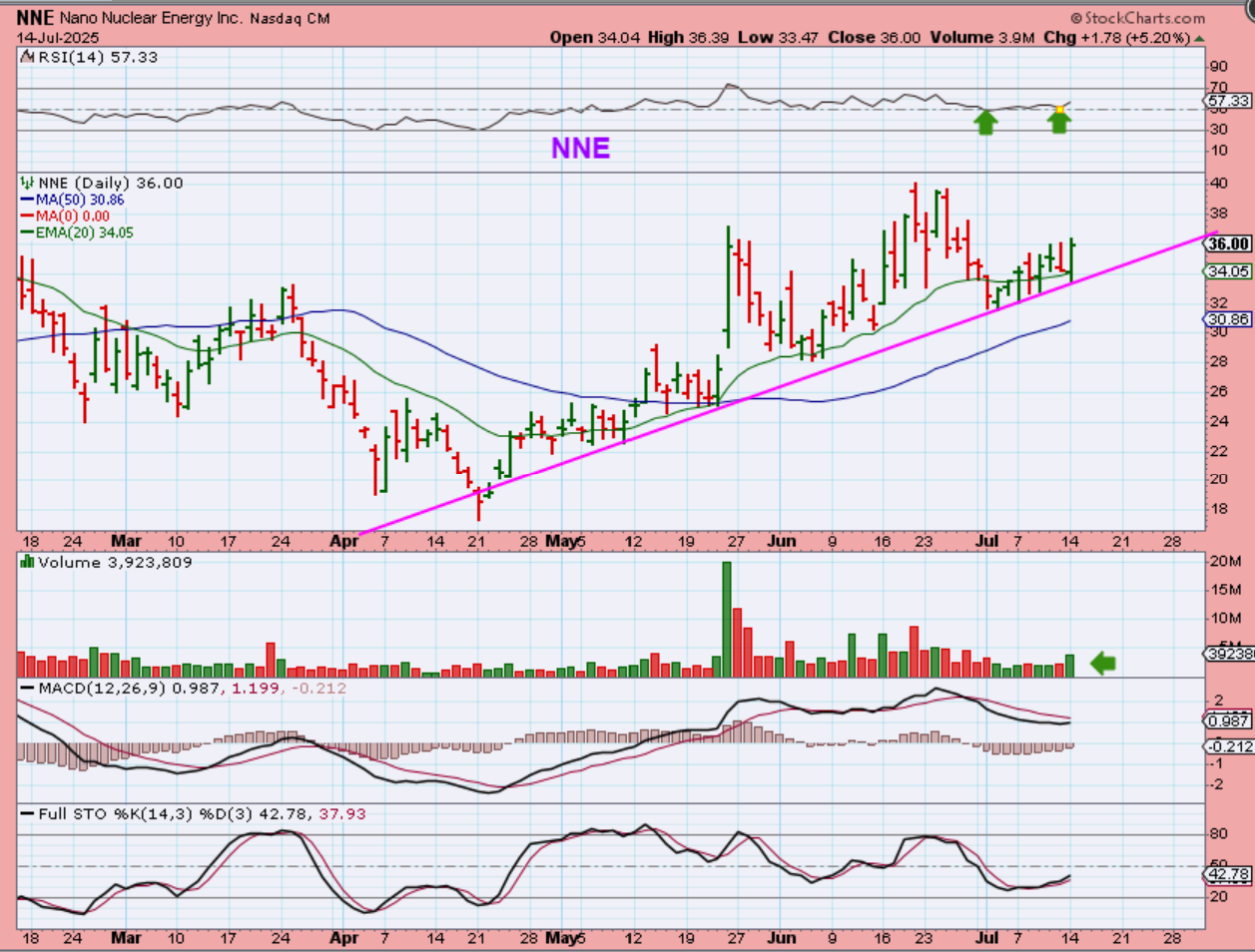Click the 'Close 36.00' value
The height and width of the screenshot is (952, 1255).
coord(875,37)
